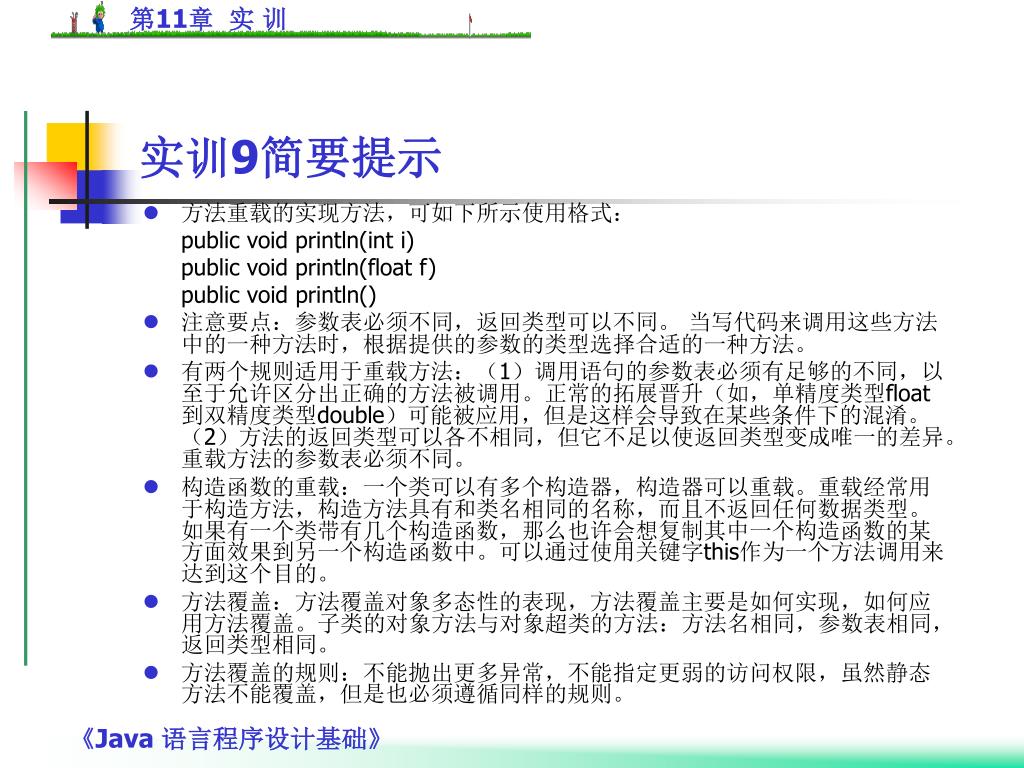Viewport: 1024px width, 768px height.
Task: Click the golfer cartoon icon in header
Action: (99, 18)
